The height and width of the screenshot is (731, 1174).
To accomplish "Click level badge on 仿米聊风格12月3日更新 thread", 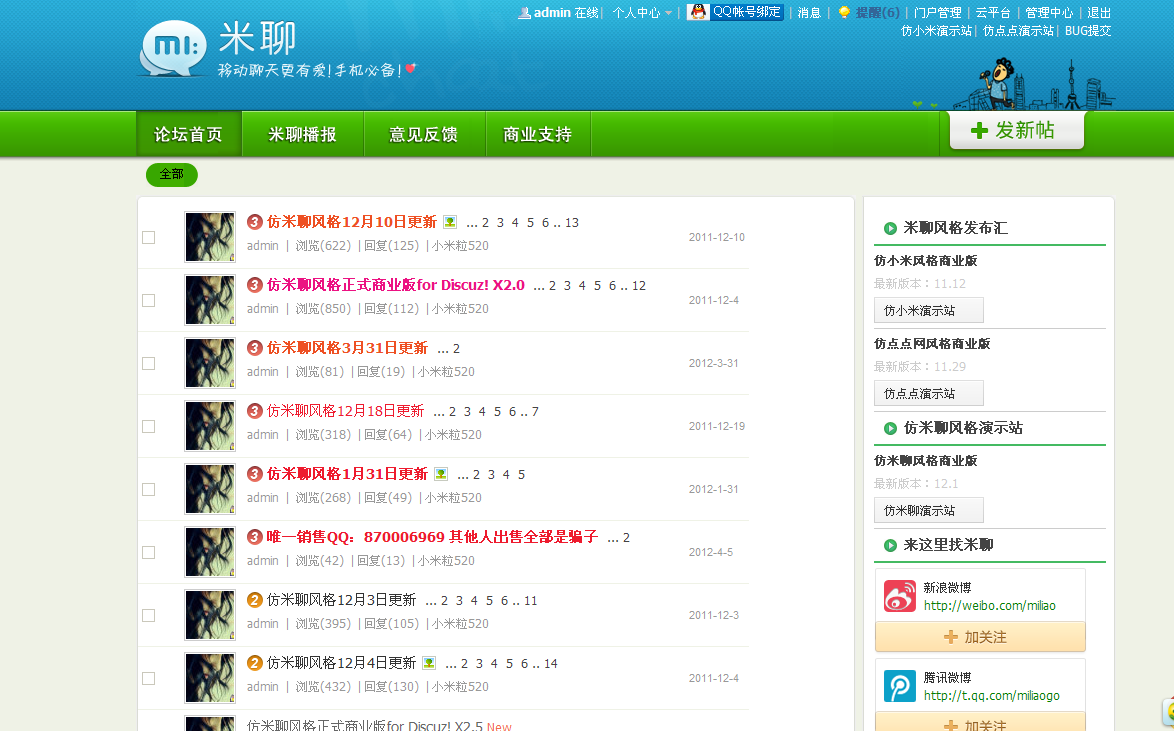I will pyautogui.click(x=255, y=600).
